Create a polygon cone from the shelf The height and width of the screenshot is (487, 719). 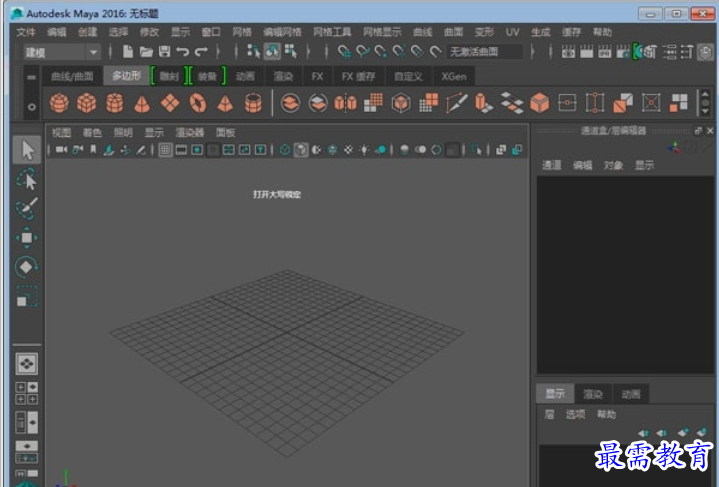[x=142, y=104]
